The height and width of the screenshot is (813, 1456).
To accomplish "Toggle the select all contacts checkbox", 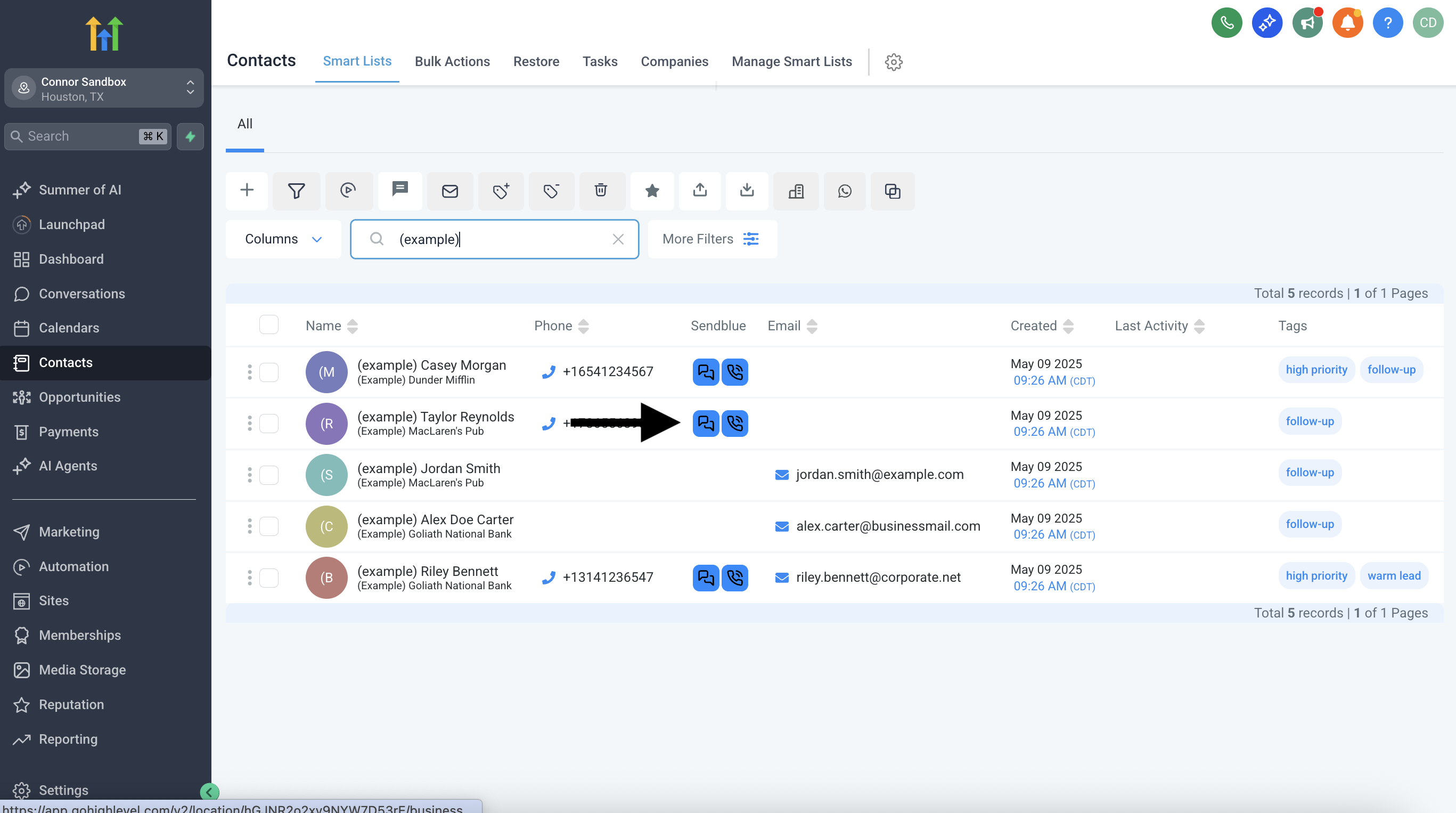I will point(269,325).
